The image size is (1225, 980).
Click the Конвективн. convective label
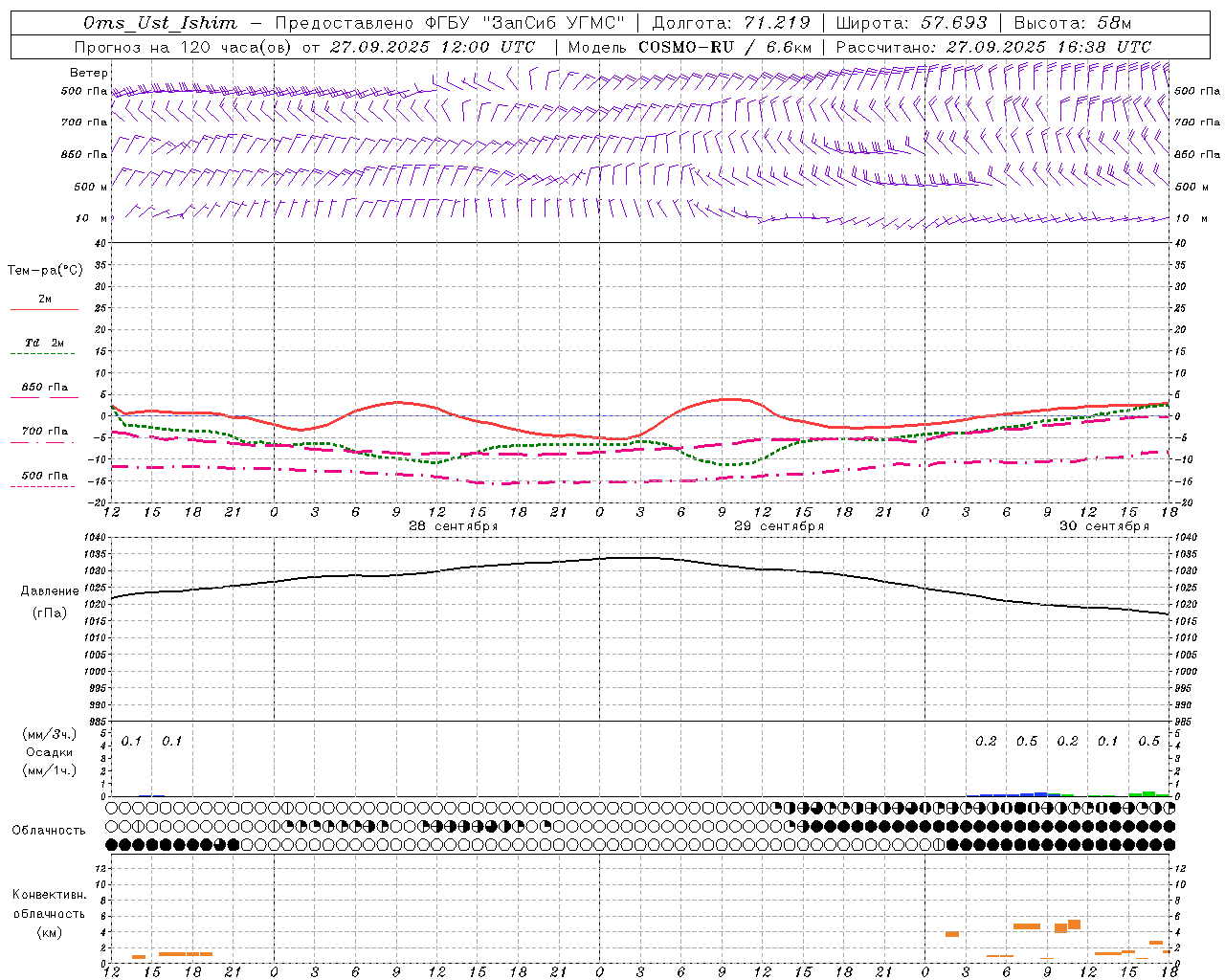pyautogui.click(x=49, y=895)
